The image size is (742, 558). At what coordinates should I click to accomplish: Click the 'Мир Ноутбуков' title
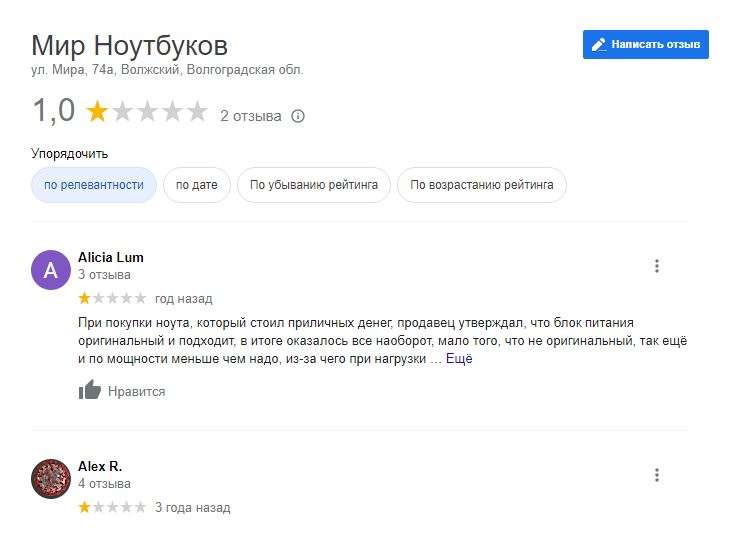(130, 46)
